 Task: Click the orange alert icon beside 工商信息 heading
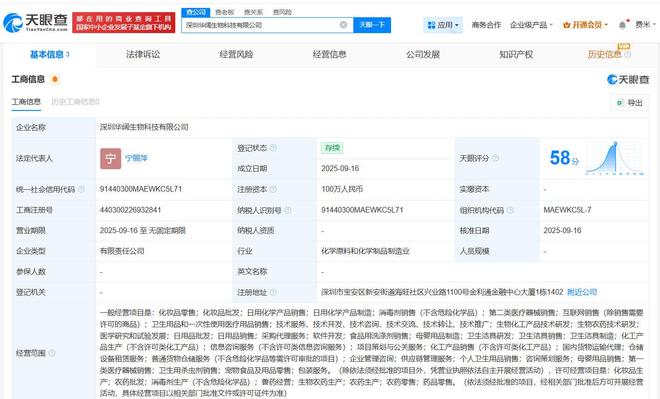55,79
